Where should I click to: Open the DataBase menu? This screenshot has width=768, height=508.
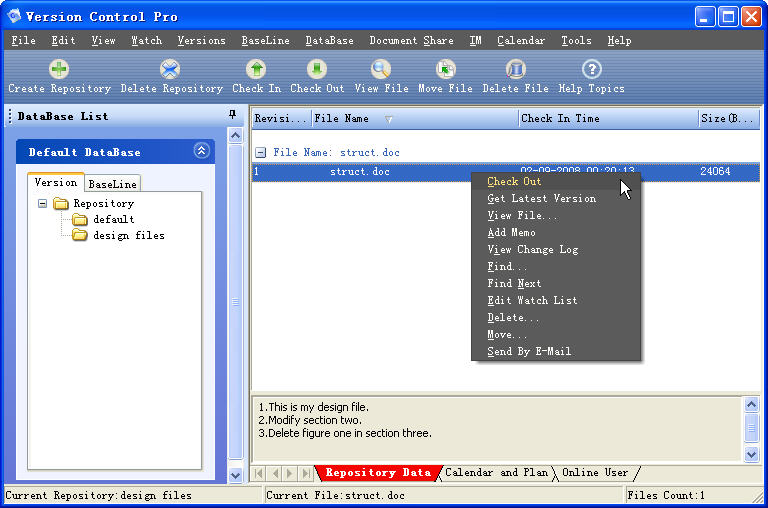click(330, 40)
